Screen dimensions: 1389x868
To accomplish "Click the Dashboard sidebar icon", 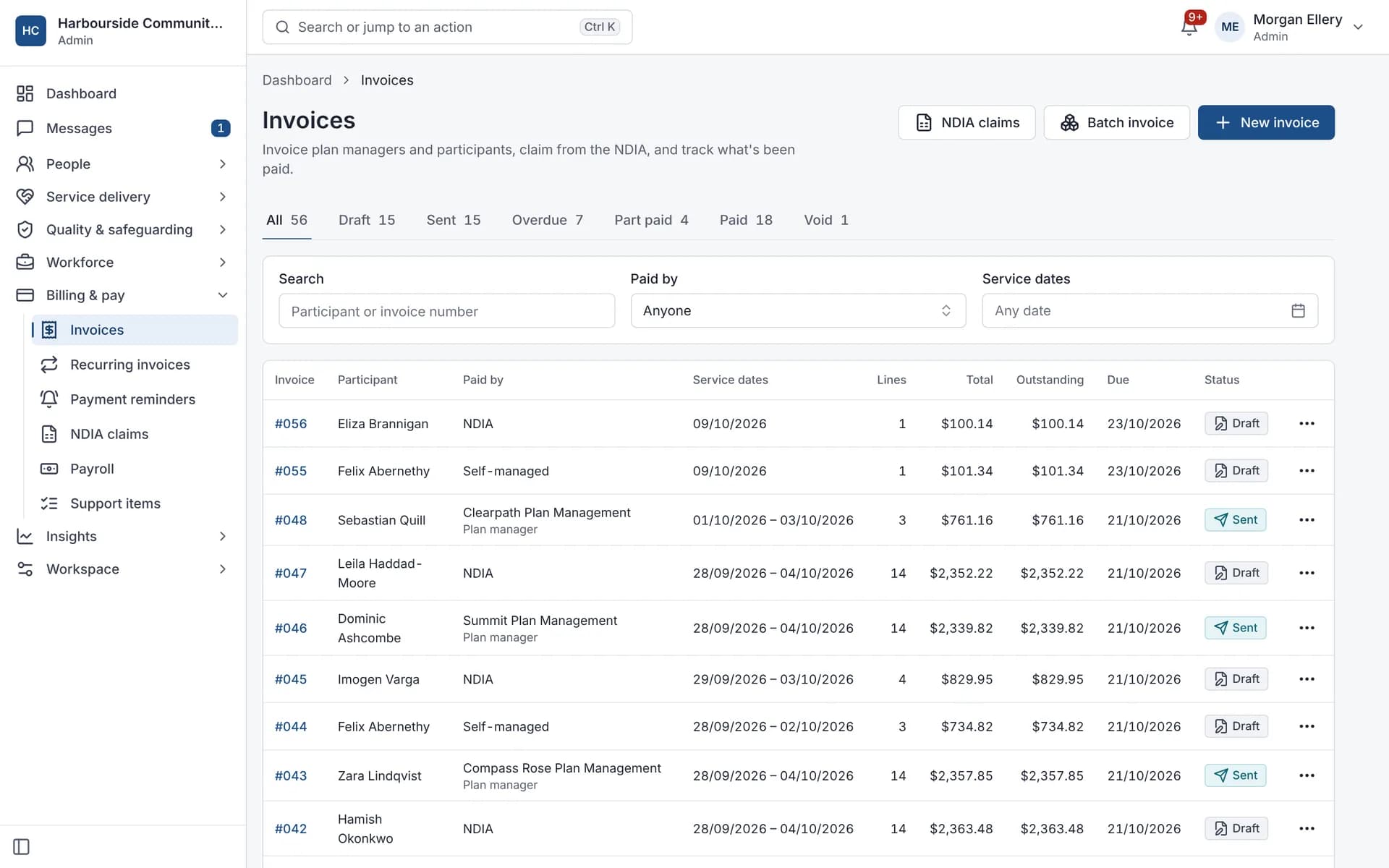I will (x=25, y=93).
